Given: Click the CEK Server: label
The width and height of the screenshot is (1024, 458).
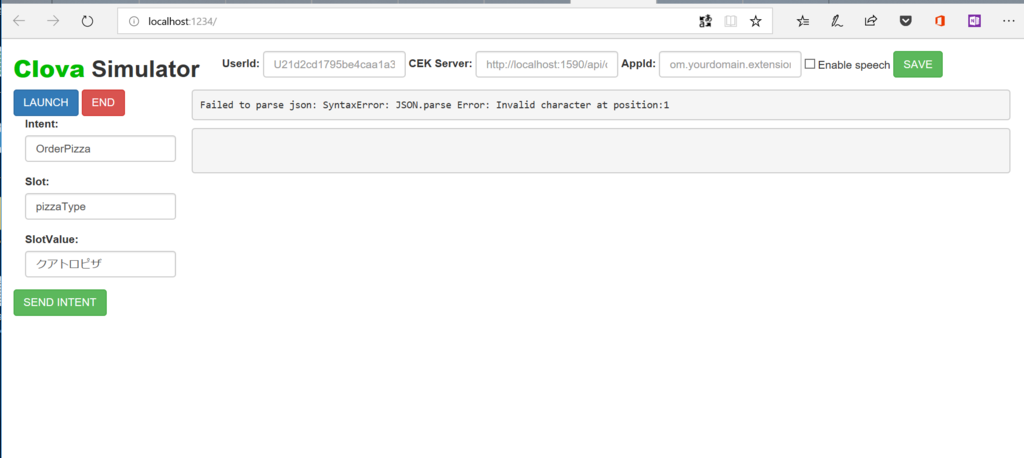Looking at the screenshot, I should (440, 63).
